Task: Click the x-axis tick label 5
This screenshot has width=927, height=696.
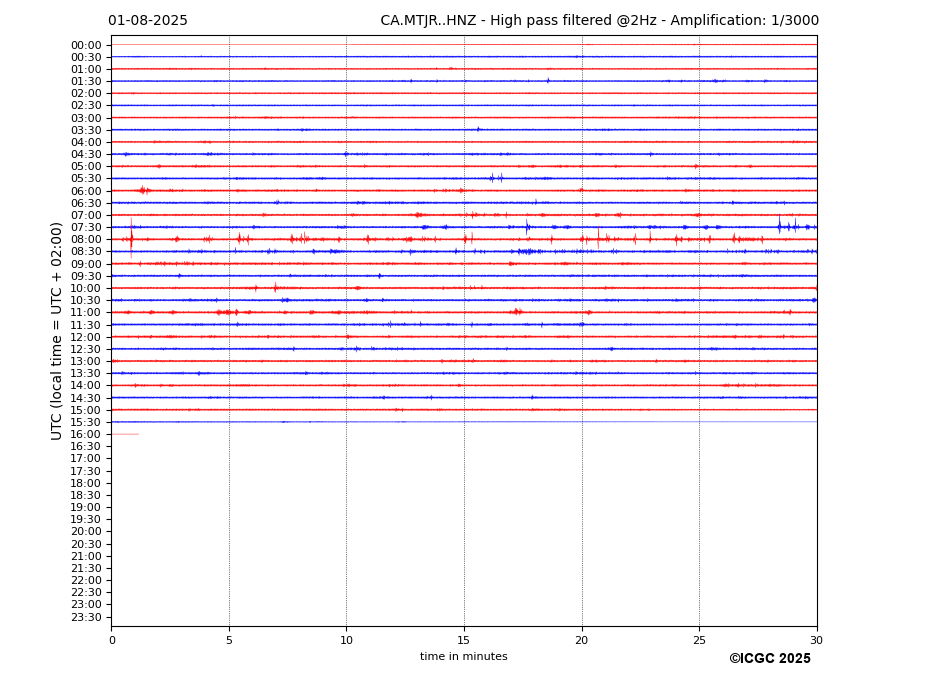Action: (229, 640)
